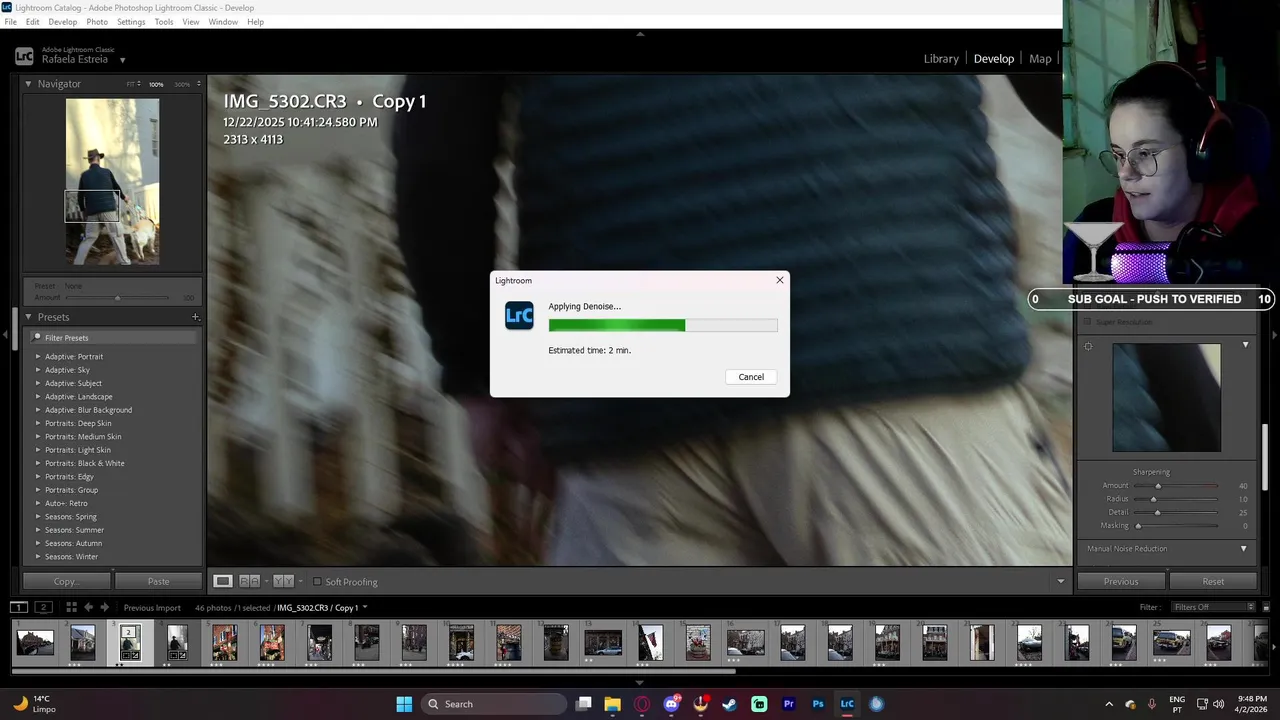Image resolution: width=1280 pixels, height=720 pixels.
Task: Click the Lightroom Classic logo in header
Action: [x=24, y=57]
